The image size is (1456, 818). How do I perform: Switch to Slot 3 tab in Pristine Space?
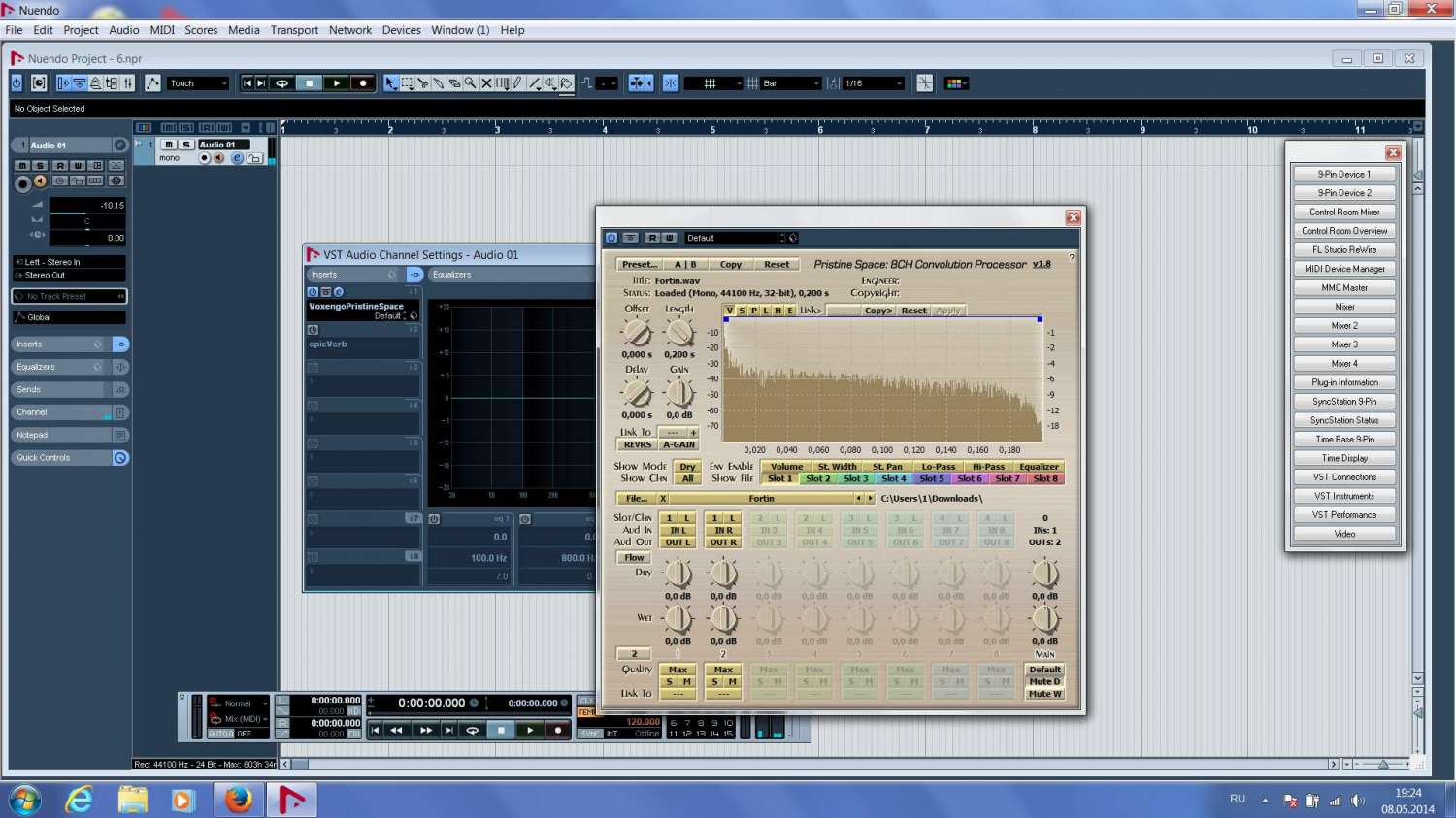(x=855, y=478)
